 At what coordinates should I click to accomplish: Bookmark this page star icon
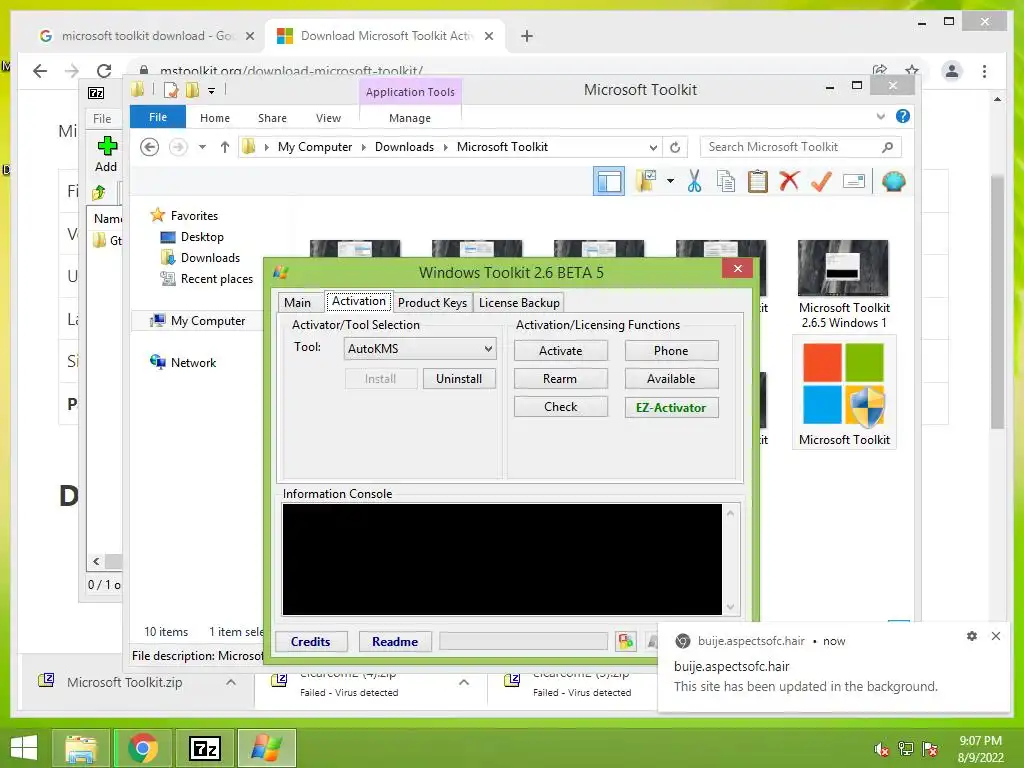tap(912, 70)
